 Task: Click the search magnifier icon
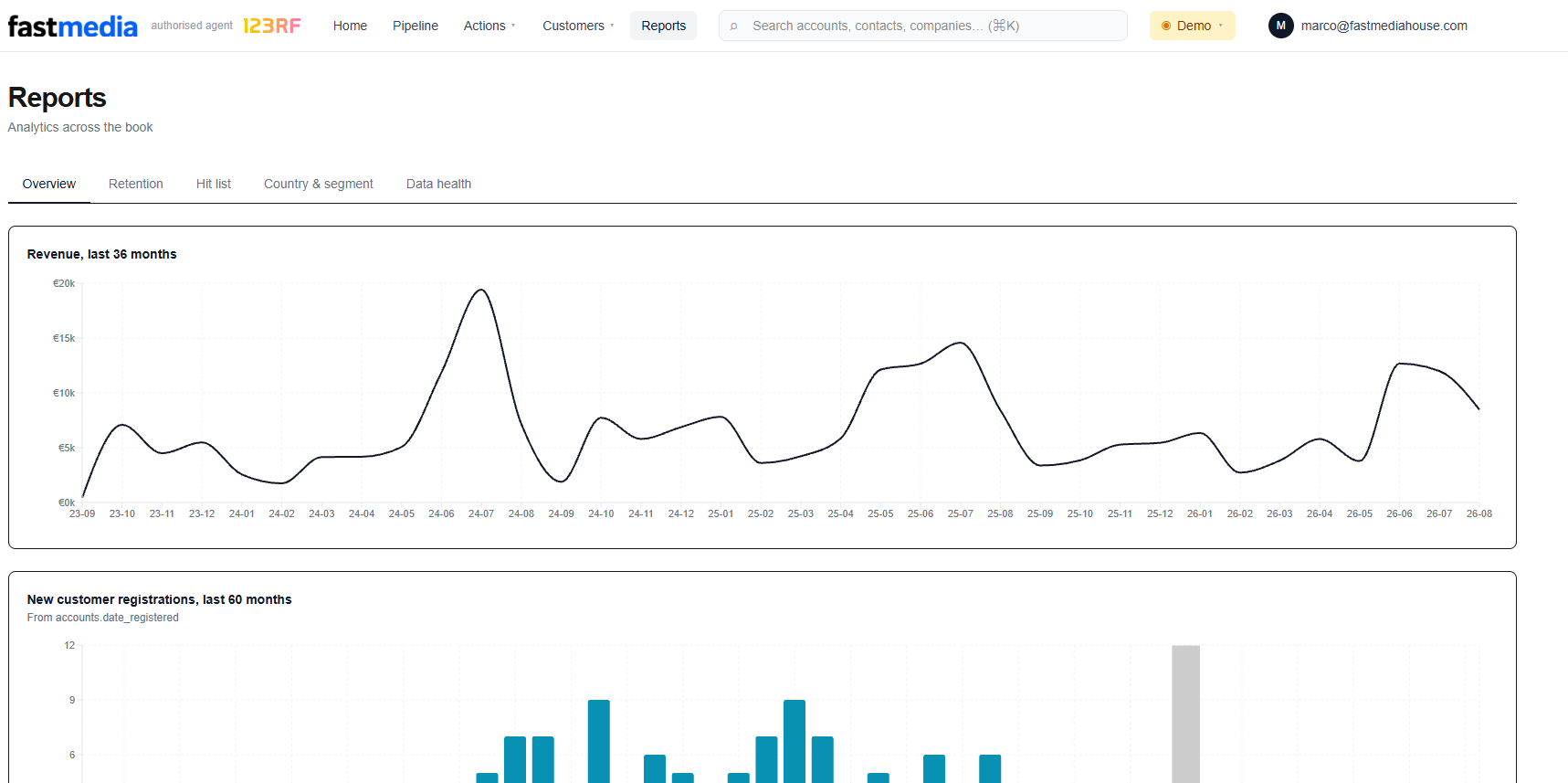point(734,26)
